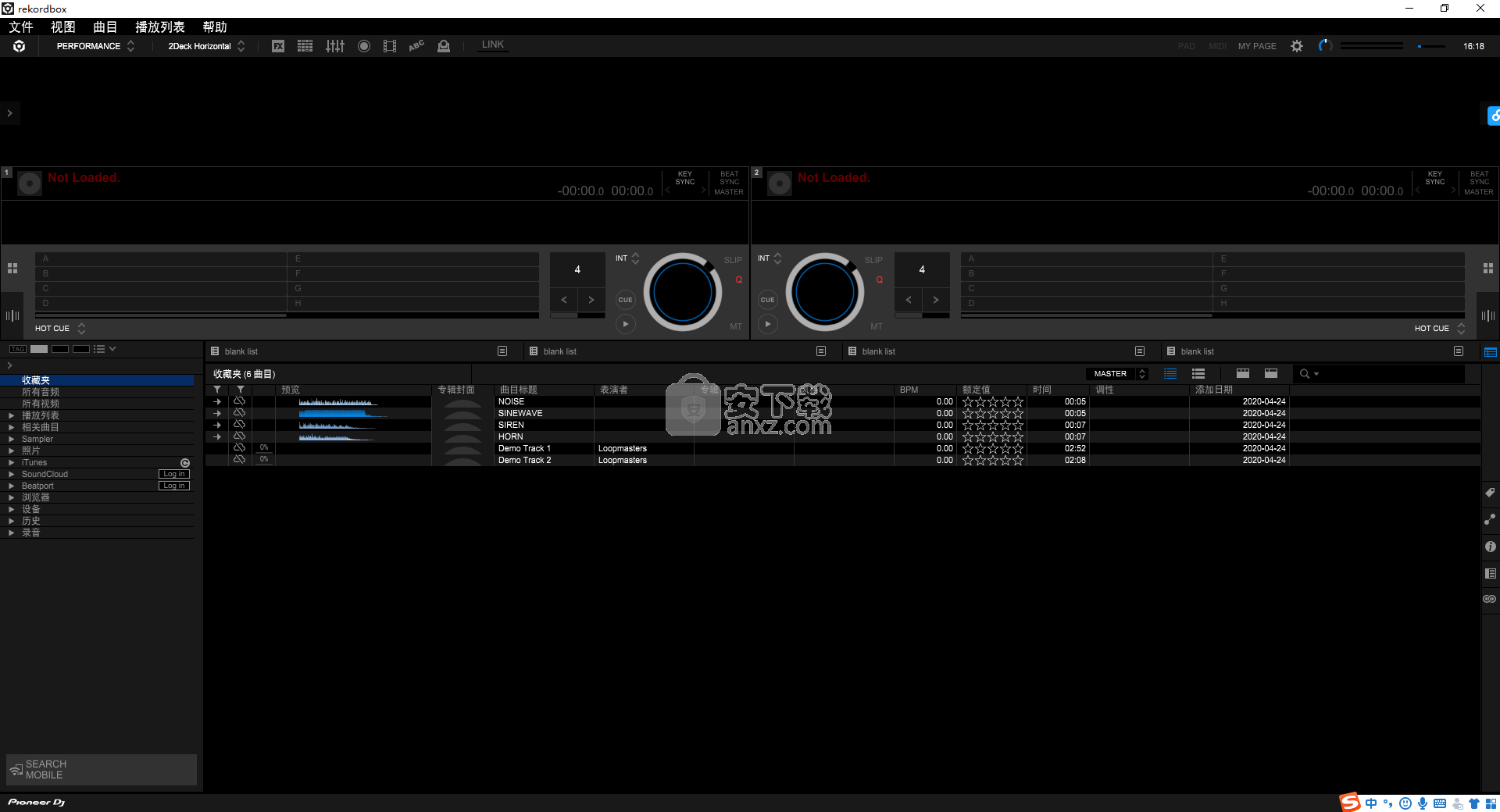Toggle BEAT SYNC on deck 2
This screenshot has width=1500, height=812.
pos(1480,178)
